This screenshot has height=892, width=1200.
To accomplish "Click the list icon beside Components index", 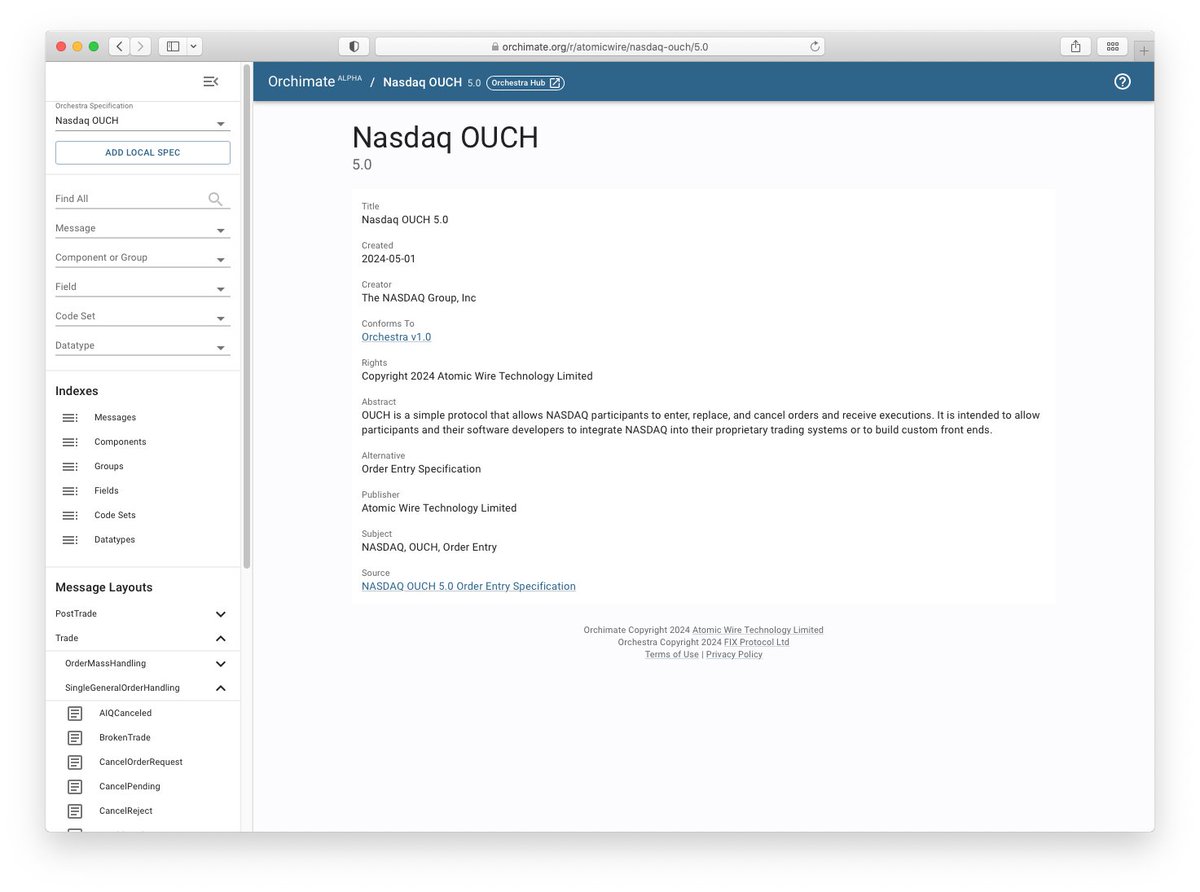I will (70, 442).
